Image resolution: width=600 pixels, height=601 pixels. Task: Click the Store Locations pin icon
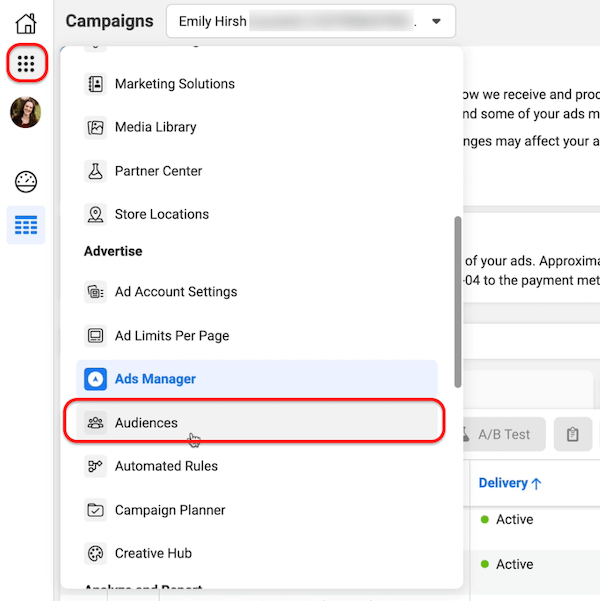[95, 214]
